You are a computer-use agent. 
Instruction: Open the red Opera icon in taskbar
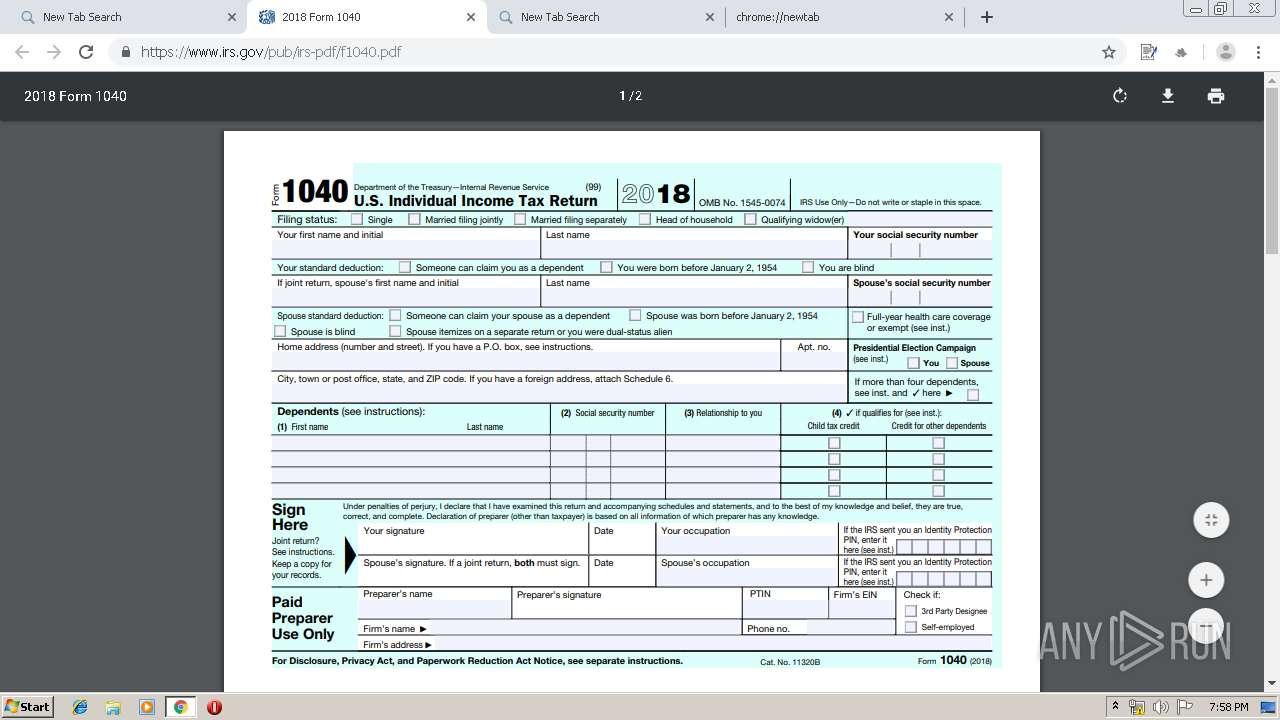[x=214, y=707]
